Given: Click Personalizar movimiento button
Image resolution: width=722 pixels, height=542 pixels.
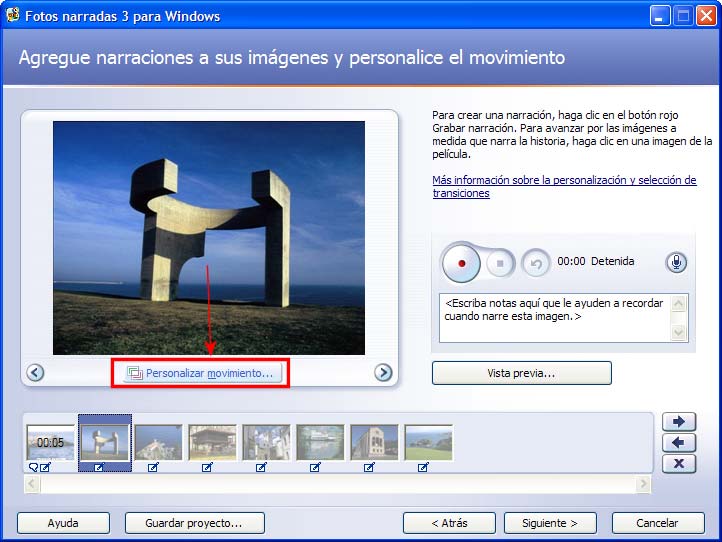Looking at the screenshot, I should [x=201, y=373].
